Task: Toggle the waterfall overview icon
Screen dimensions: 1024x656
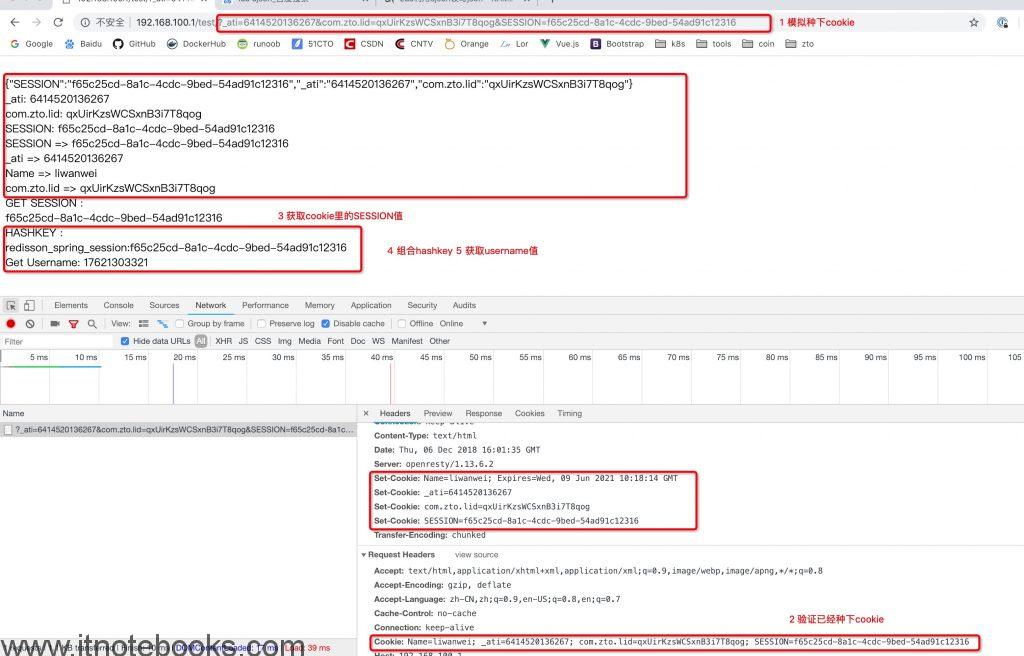Action: 163,323
